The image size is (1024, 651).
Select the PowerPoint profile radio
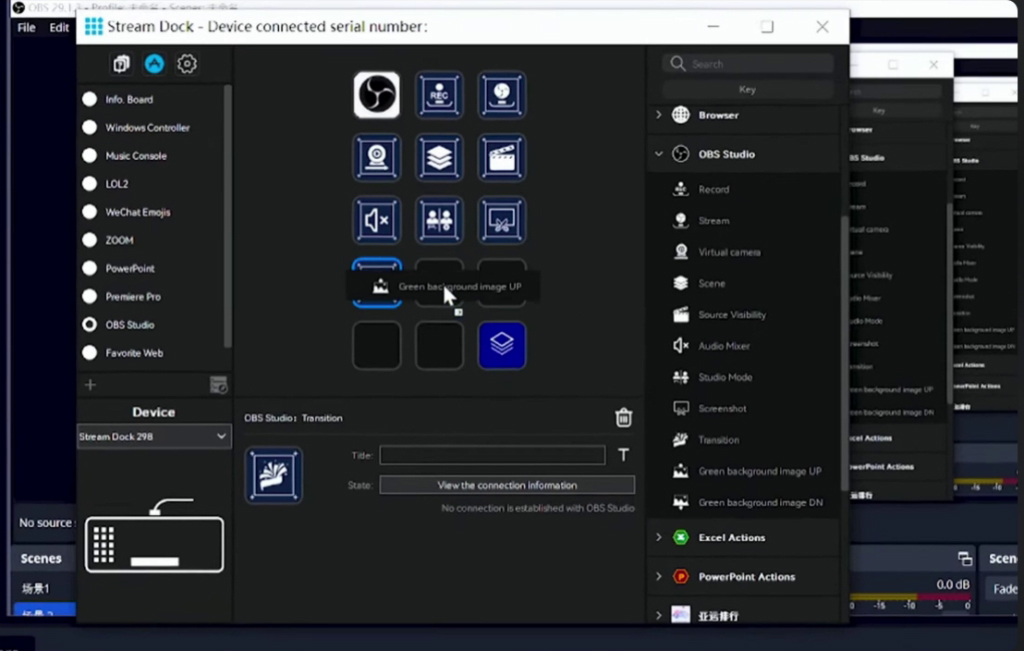[89, 268]
